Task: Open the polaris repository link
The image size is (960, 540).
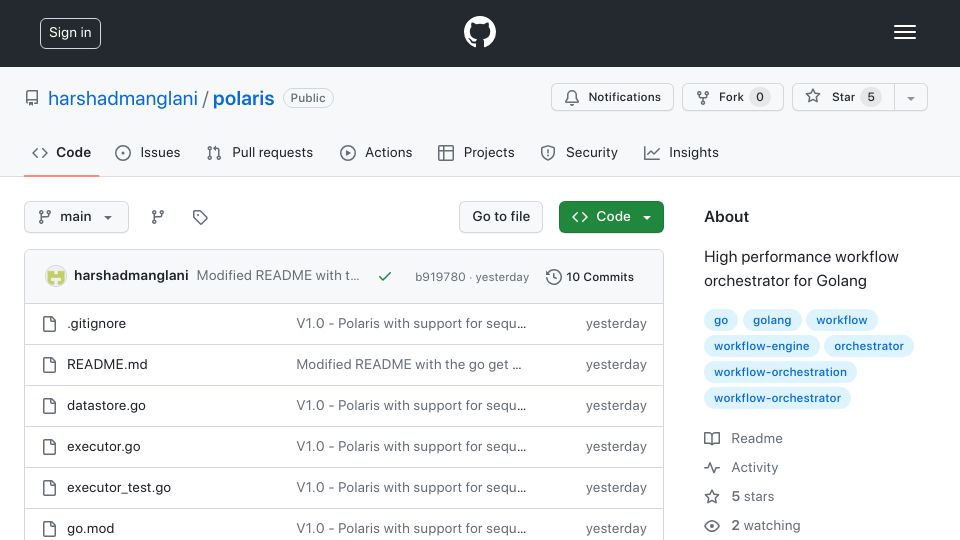Action: click(243, 98)
